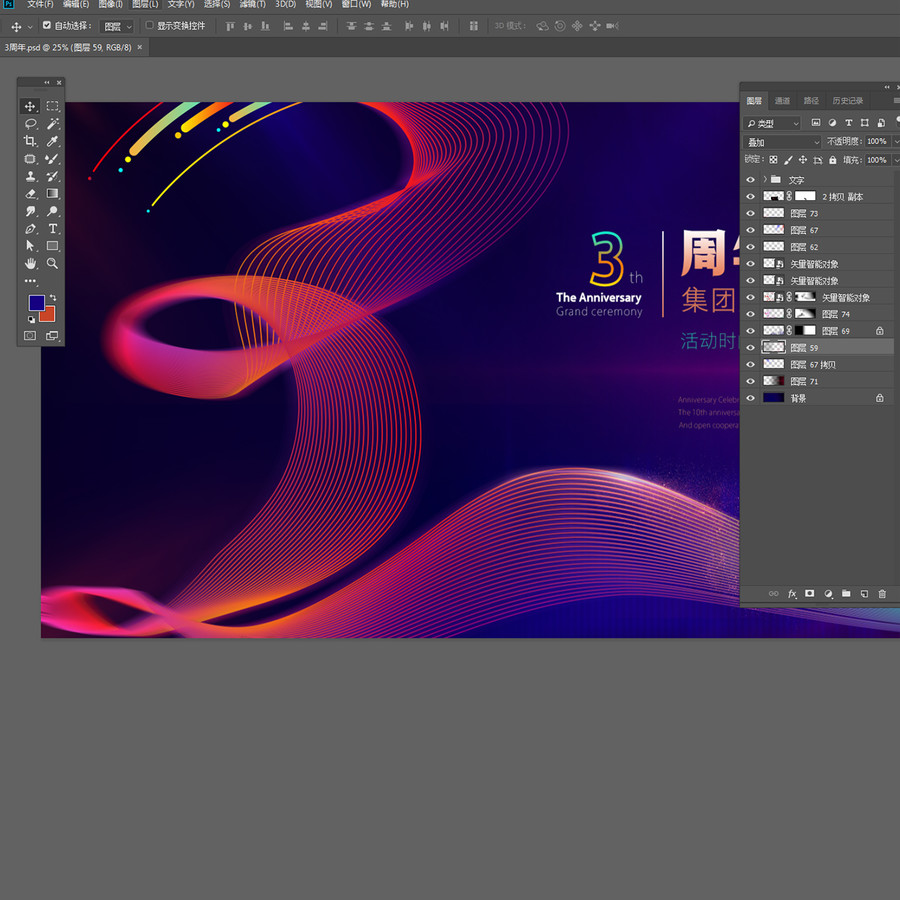Switch to the 通道 Channels tab
900x900 pixels.
782,101
